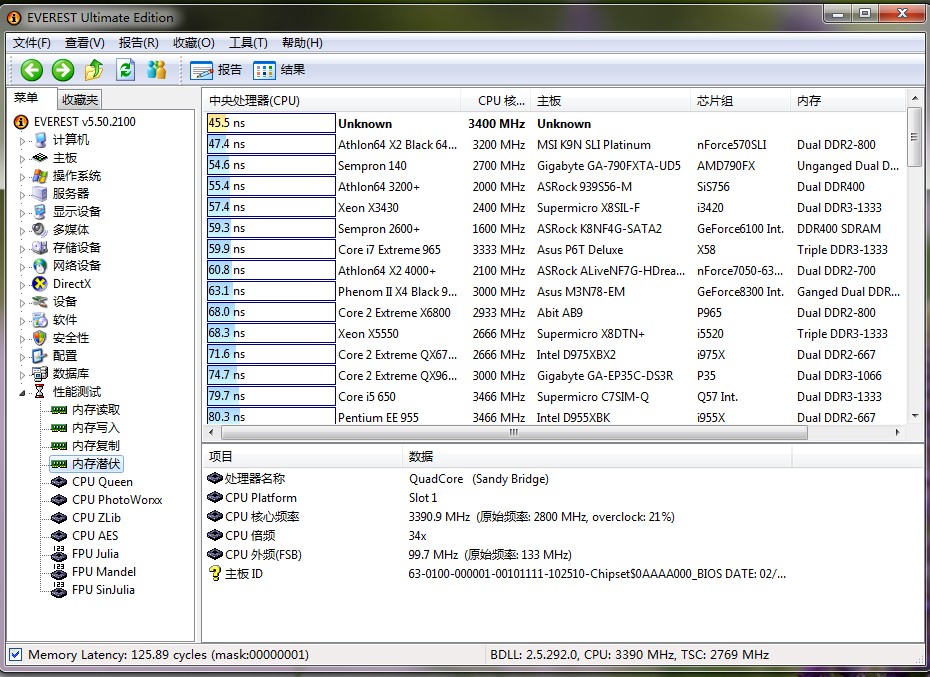Viewport: 930px width, 677px height.
Task: Sort by 芯片组 column header
Action: coord(740,101)
